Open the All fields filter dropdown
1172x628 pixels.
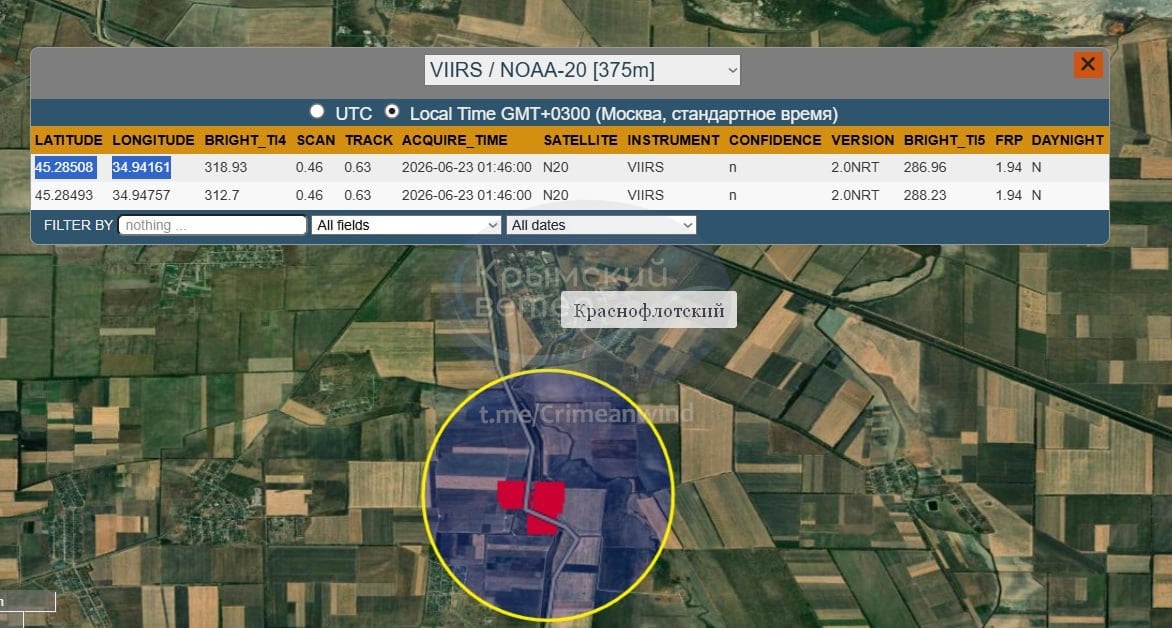pos(407,225)
